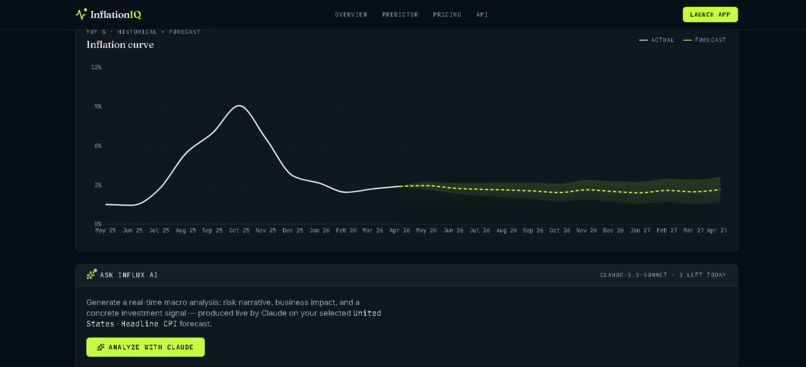Open the Pricing nav link
The width and height of the screenshot is (806, 367).
pos(447,15)
